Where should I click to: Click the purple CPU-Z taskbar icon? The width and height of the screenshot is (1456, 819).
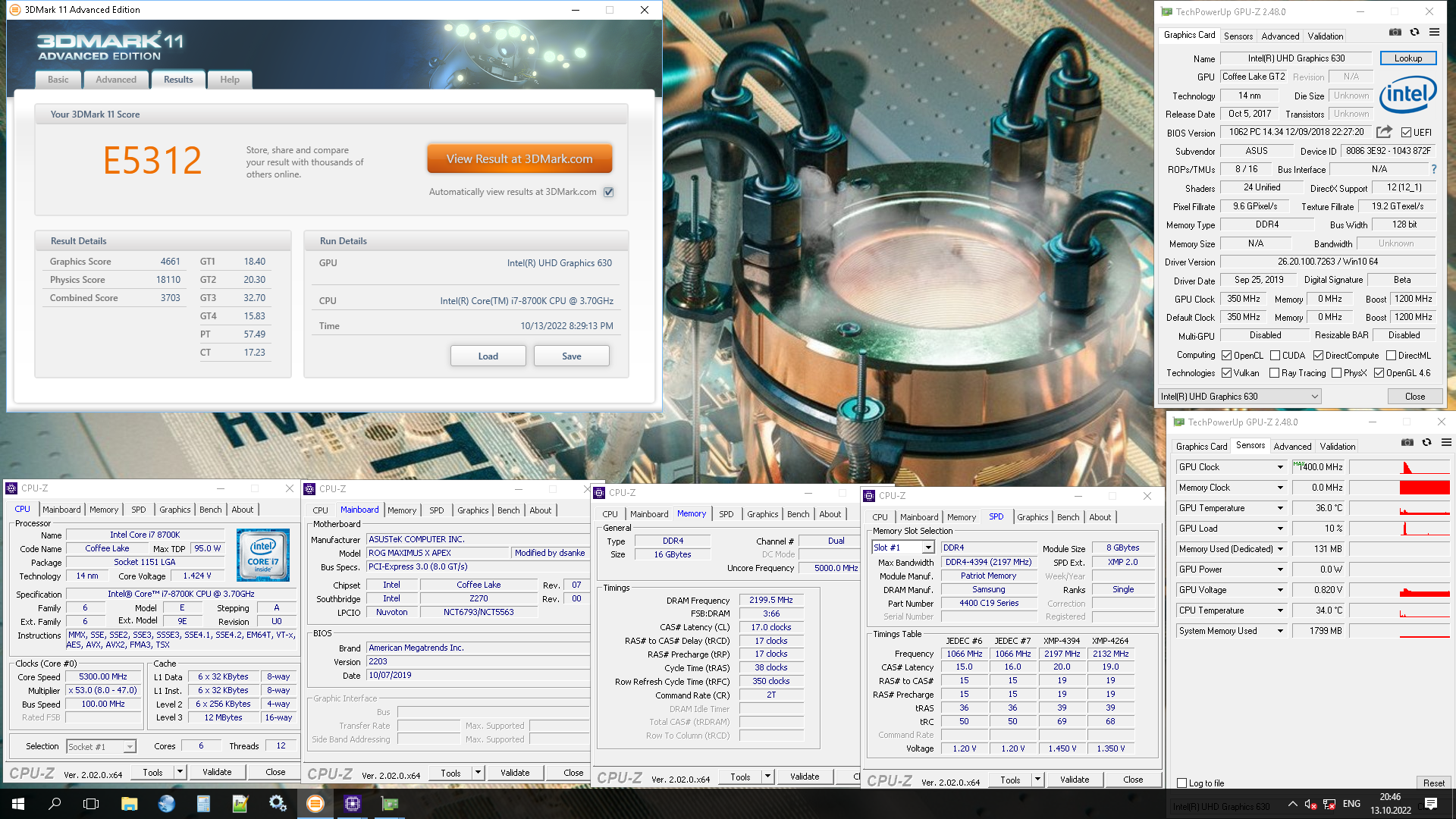[353, 804]
